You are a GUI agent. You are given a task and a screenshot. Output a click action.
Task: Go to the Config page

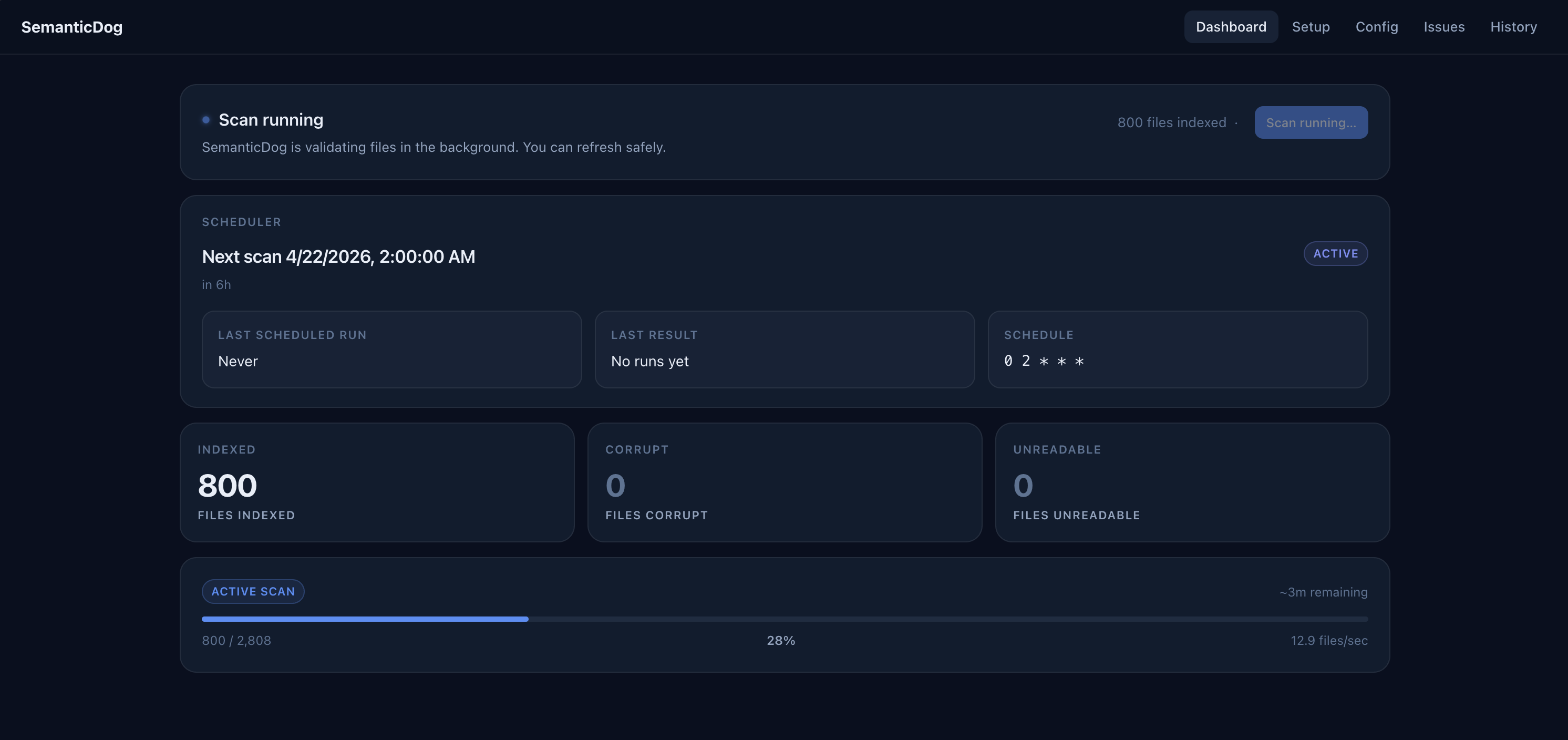click(1376, 27)
